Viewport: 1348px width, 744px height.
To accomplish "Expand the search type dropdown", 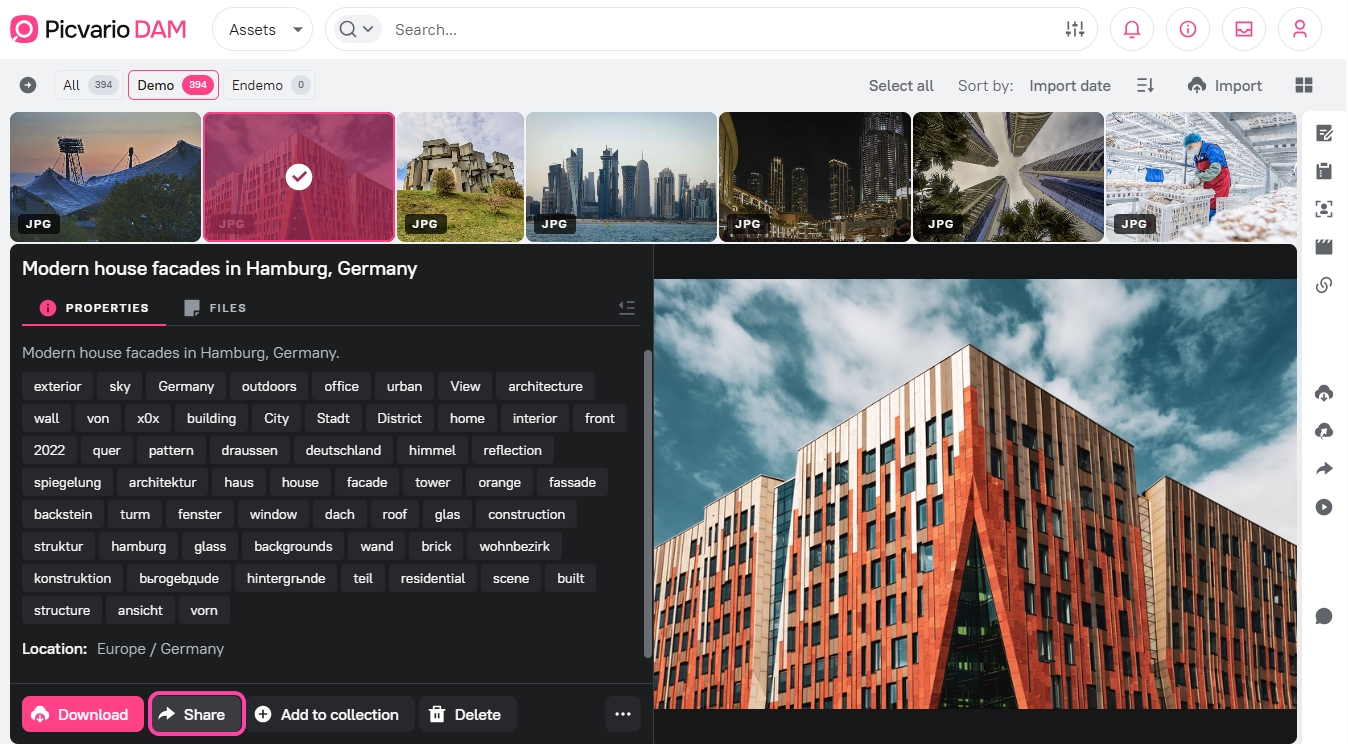I will [357, 30].
